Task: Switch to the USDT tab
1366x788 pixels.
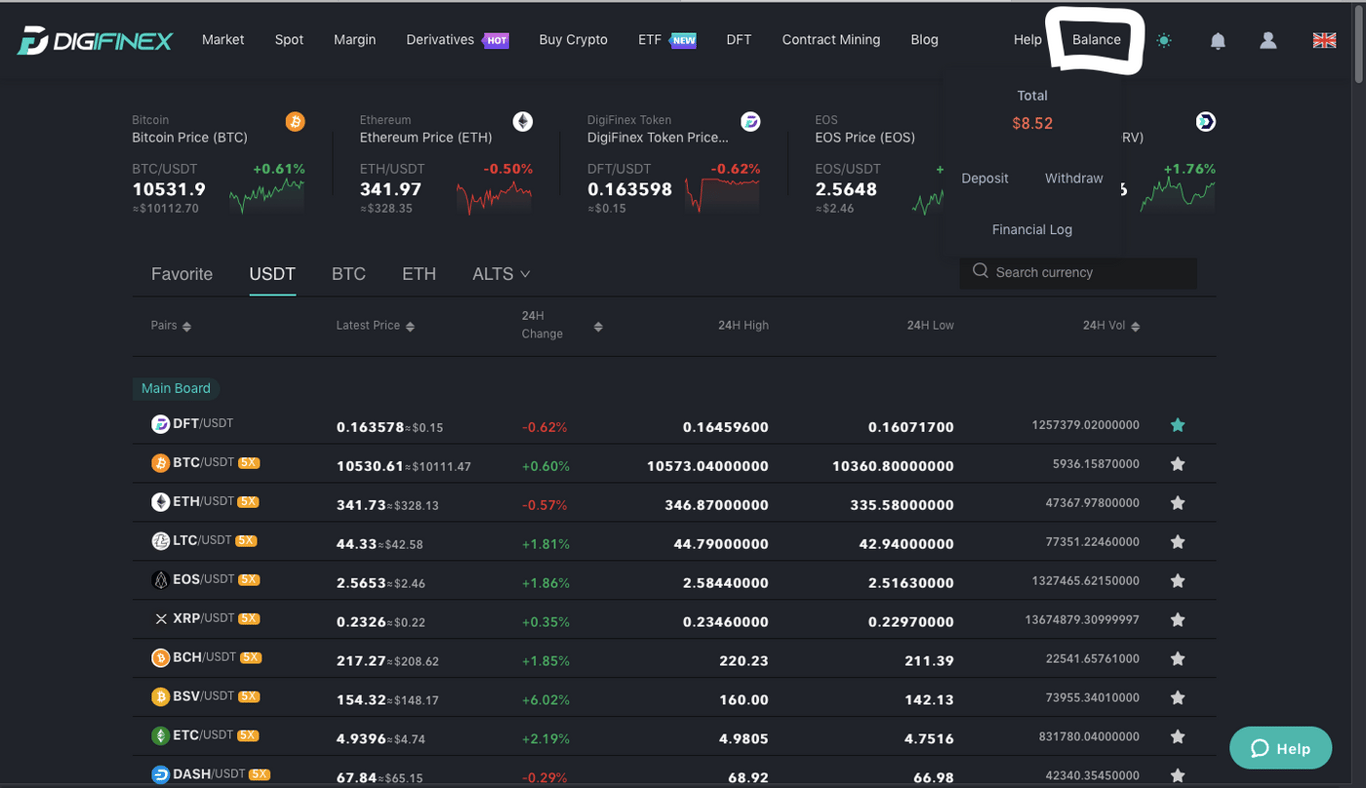Action: click(272, 274)
